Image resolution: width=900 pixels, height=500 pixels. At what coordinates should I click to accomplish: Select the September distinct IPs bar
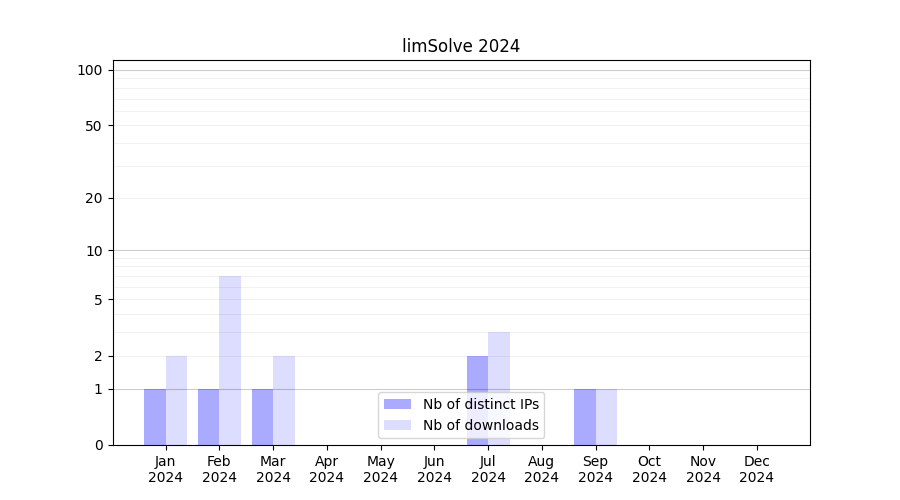(x=584, y=417)
